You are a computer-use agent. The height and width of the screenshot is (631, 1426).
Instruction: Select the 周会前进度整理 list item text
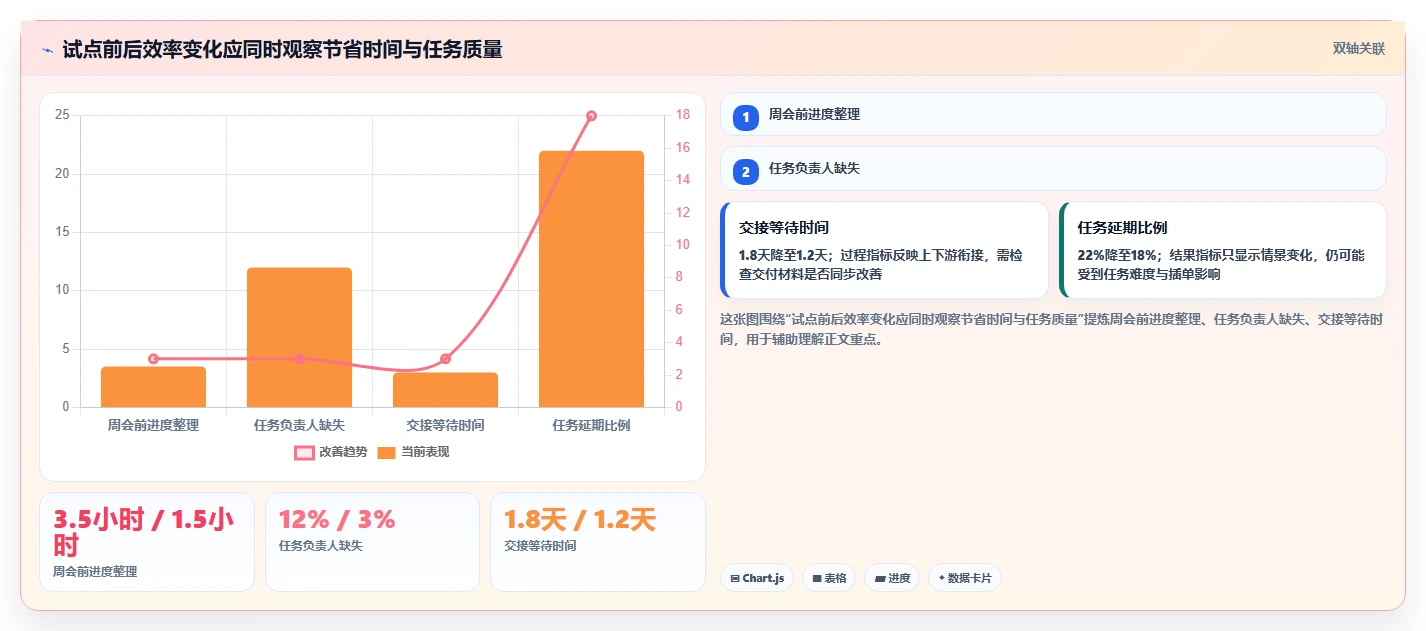pos(814,115)
